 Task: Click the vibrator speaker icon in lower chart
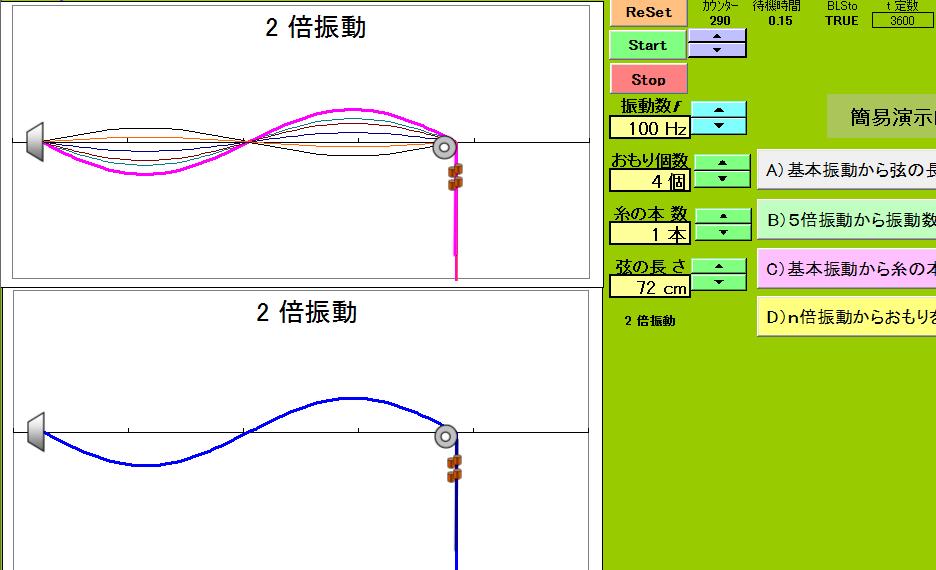(36, 432)
